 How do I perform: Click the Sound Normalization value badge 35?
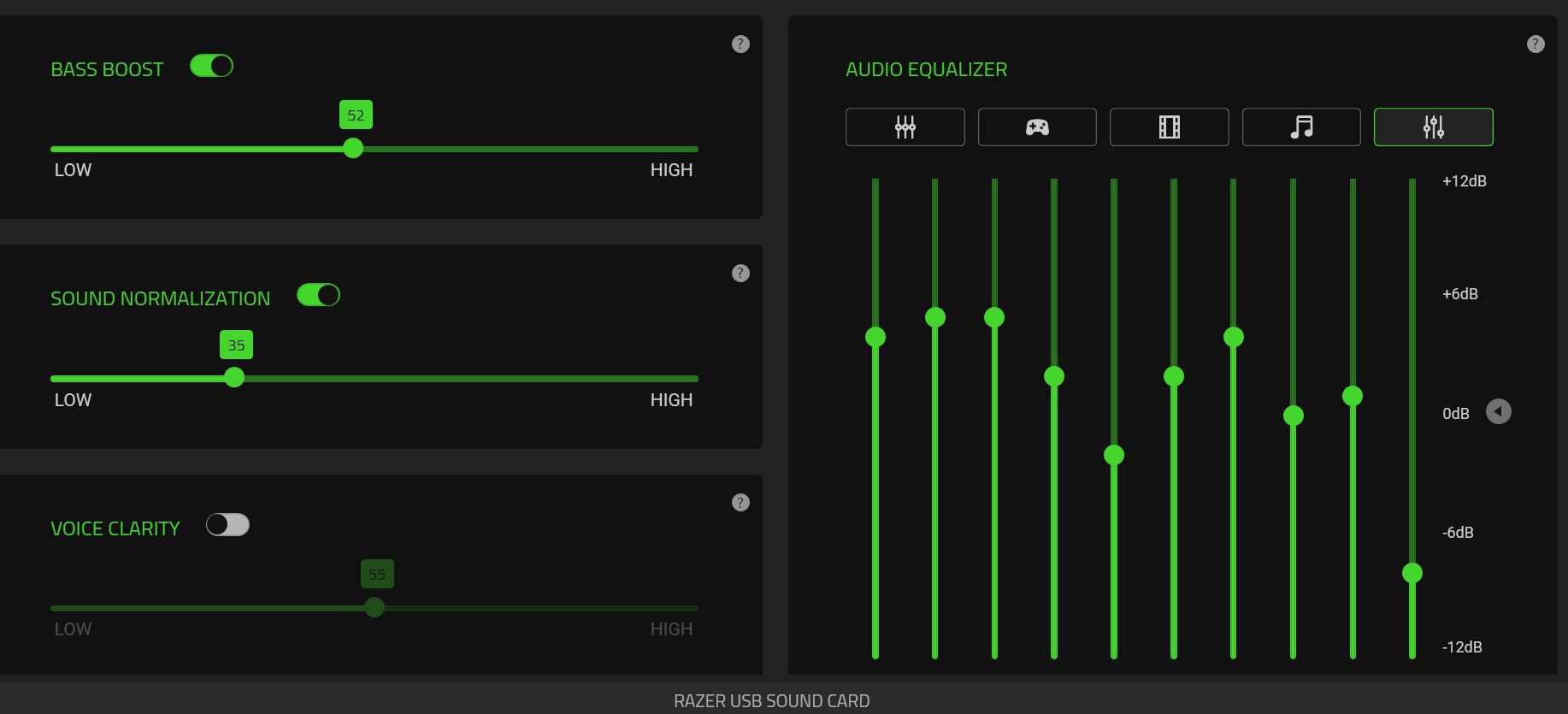(x=236, y=345)
